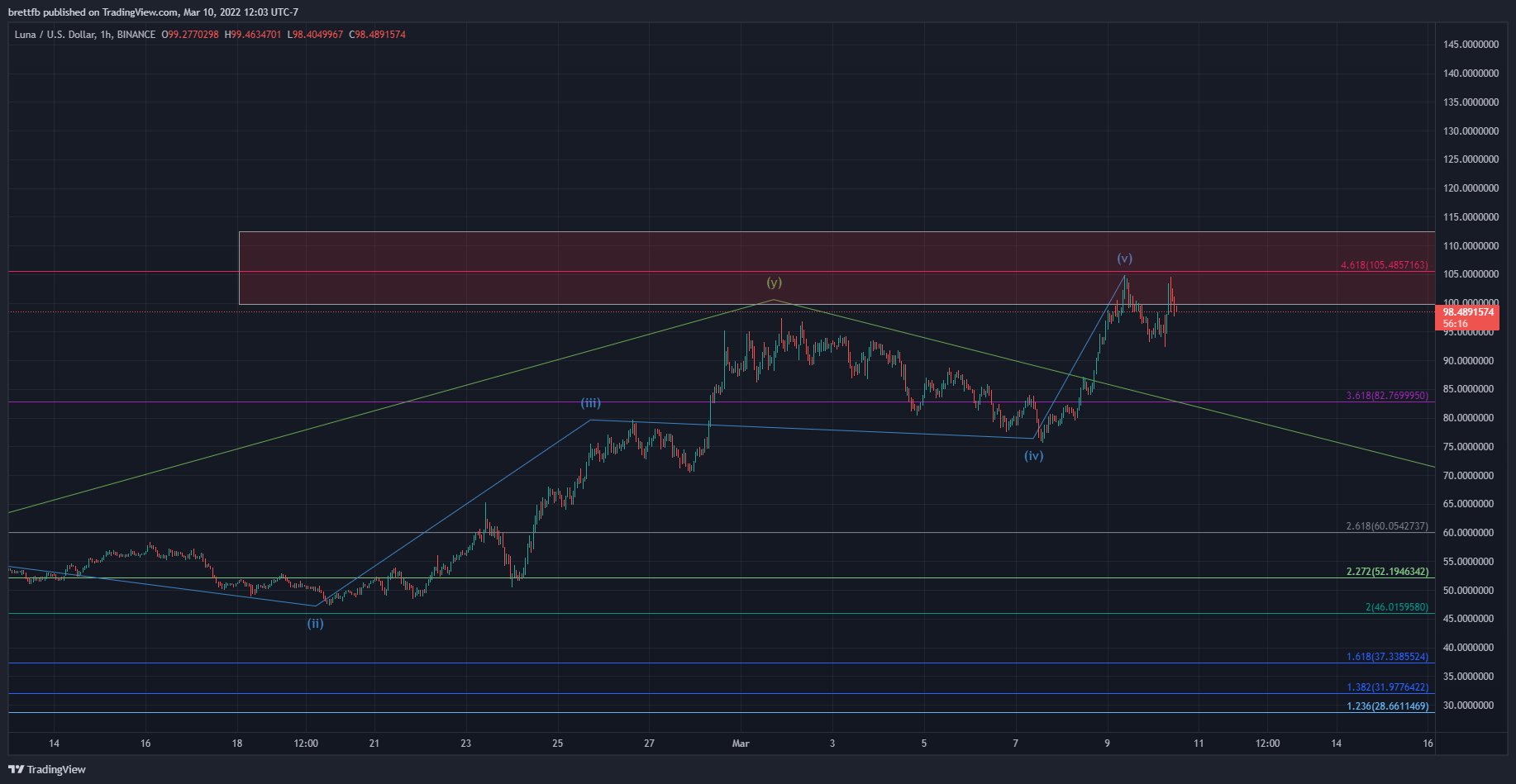Click the 115.0000000 price axis label
This screenshot has height=784, width=1516.
click(x=1471, y=217)
